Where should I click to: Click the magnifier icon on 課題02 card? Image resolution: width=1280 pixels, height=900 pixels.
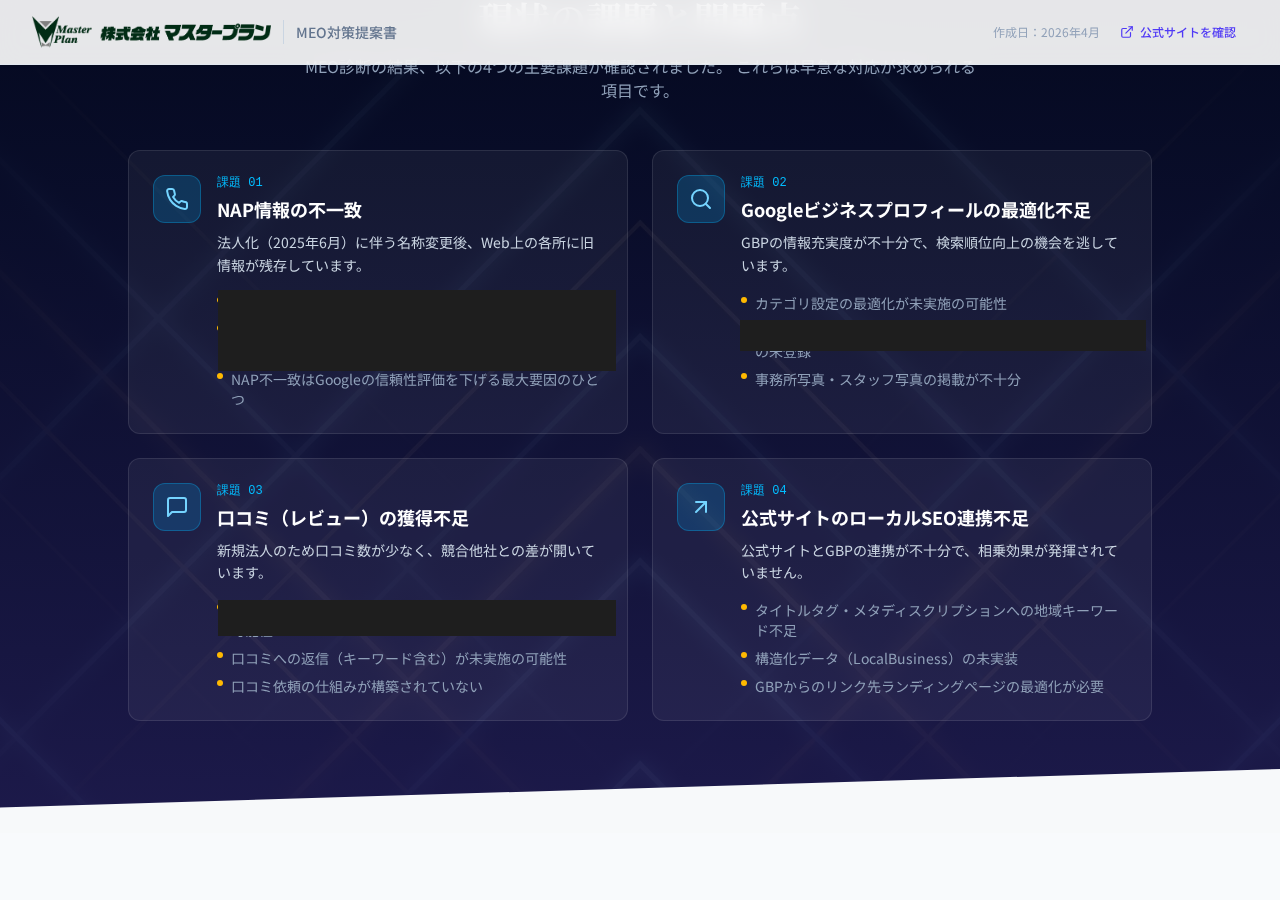tap(701, 197)
